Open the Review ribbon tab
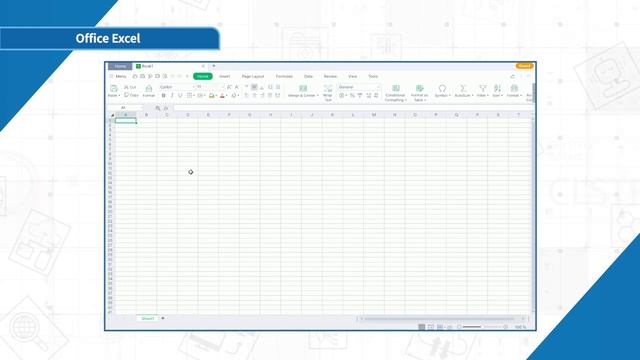 point(330,76)
